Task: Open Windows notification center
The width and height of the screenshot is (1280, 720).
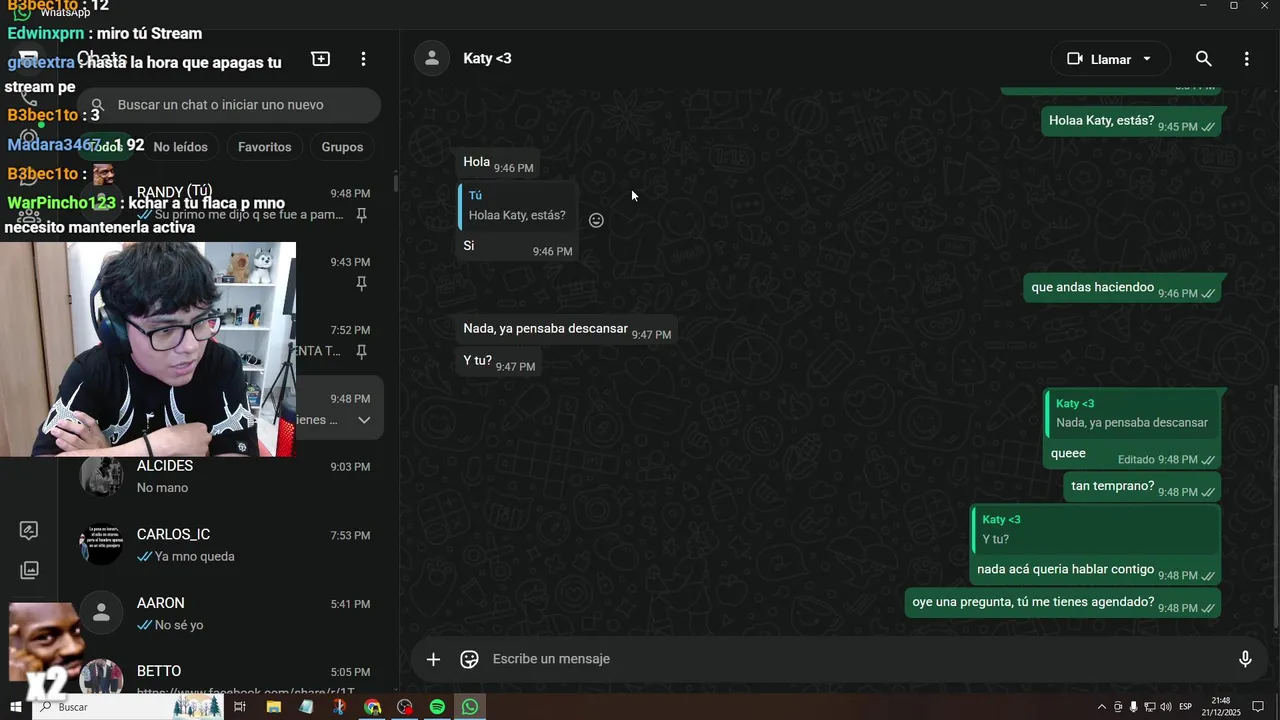Action: (x=1259, y=707)
